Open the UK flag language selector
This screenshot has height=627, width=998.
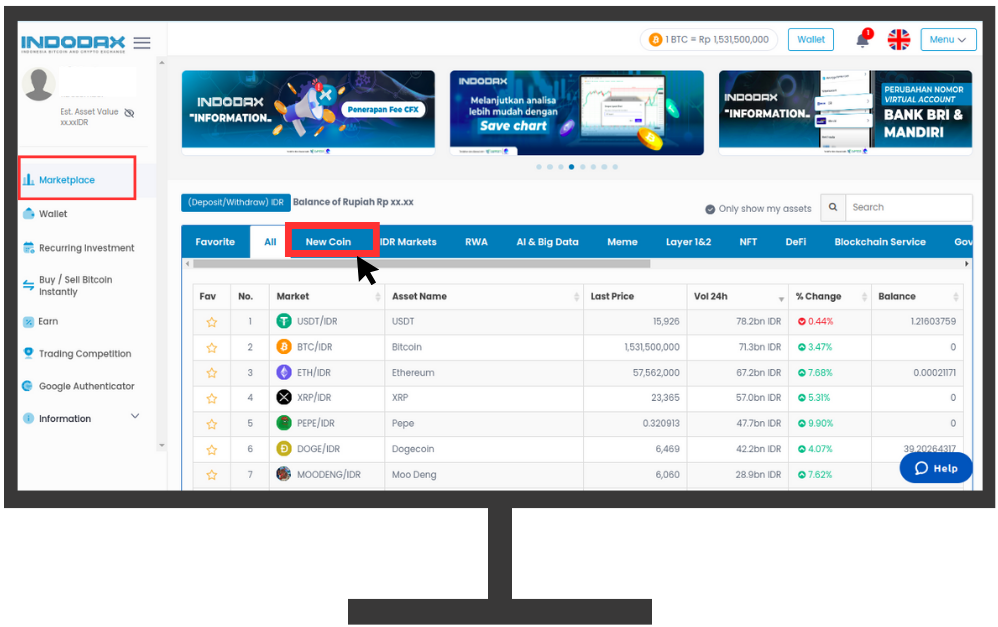point(899,39)
